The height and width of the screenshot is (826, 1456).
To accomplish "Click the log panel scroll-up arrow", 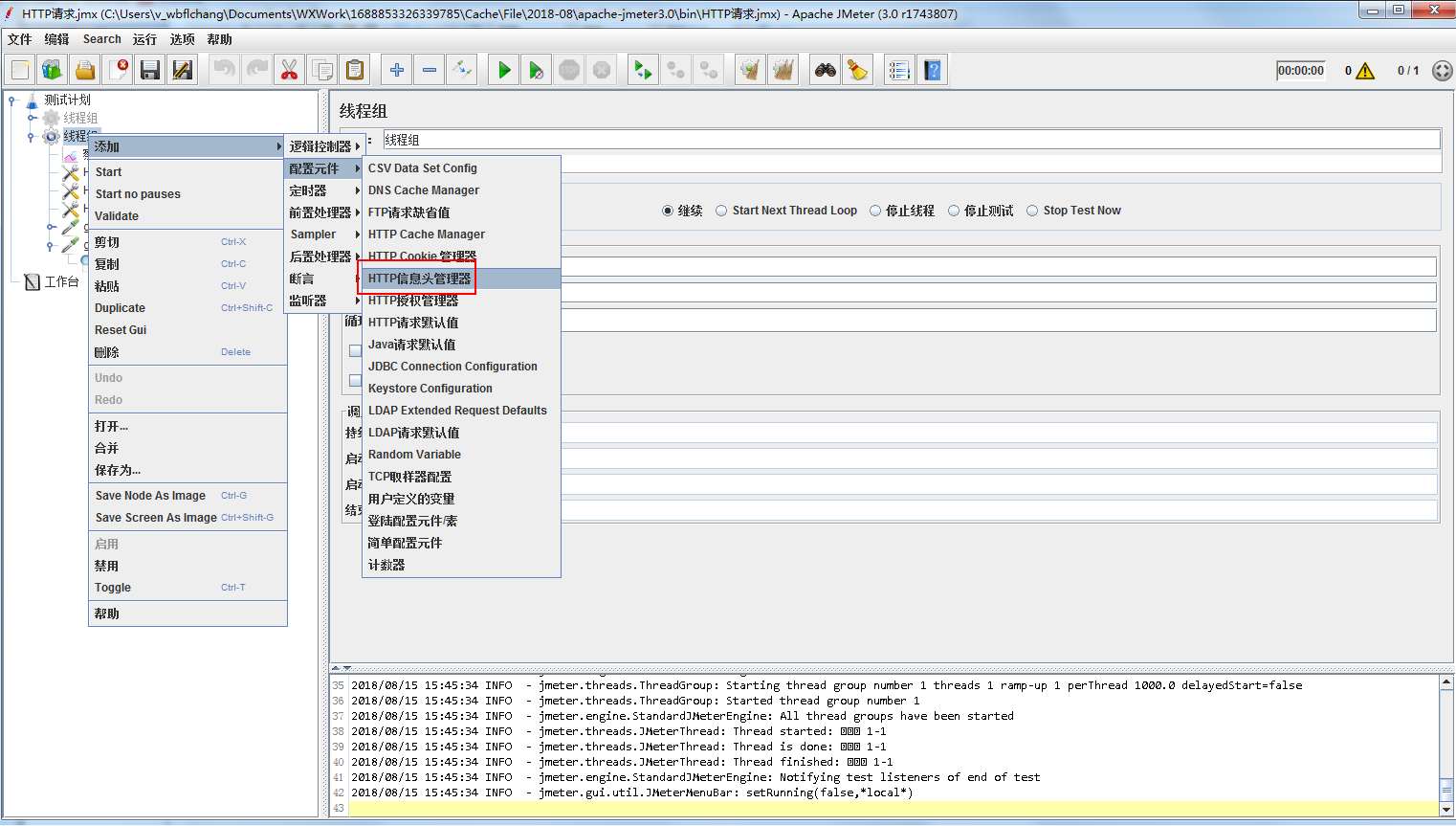I will point(1446,682).
